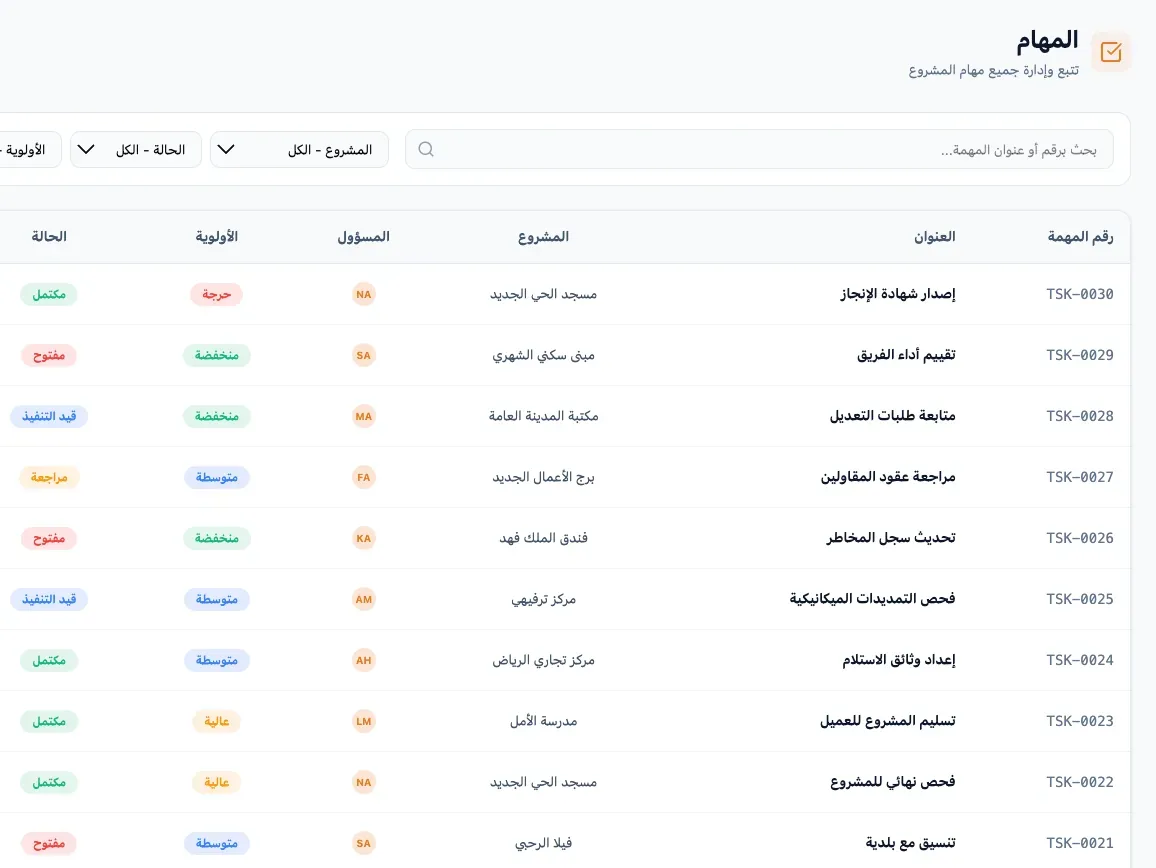Image resolution: width=1156 pixels, height=868 pixels.
Task: Open task TSK-0028
Action: (1080, 416)
